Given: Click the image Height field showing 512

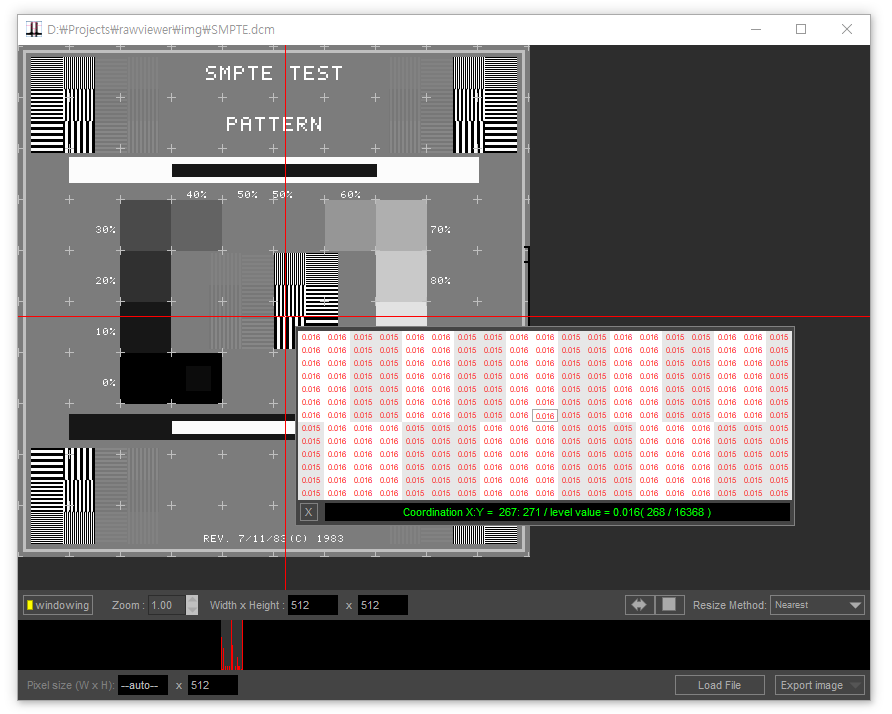Looking at the screenshot, I should click(x=383, y=605).
